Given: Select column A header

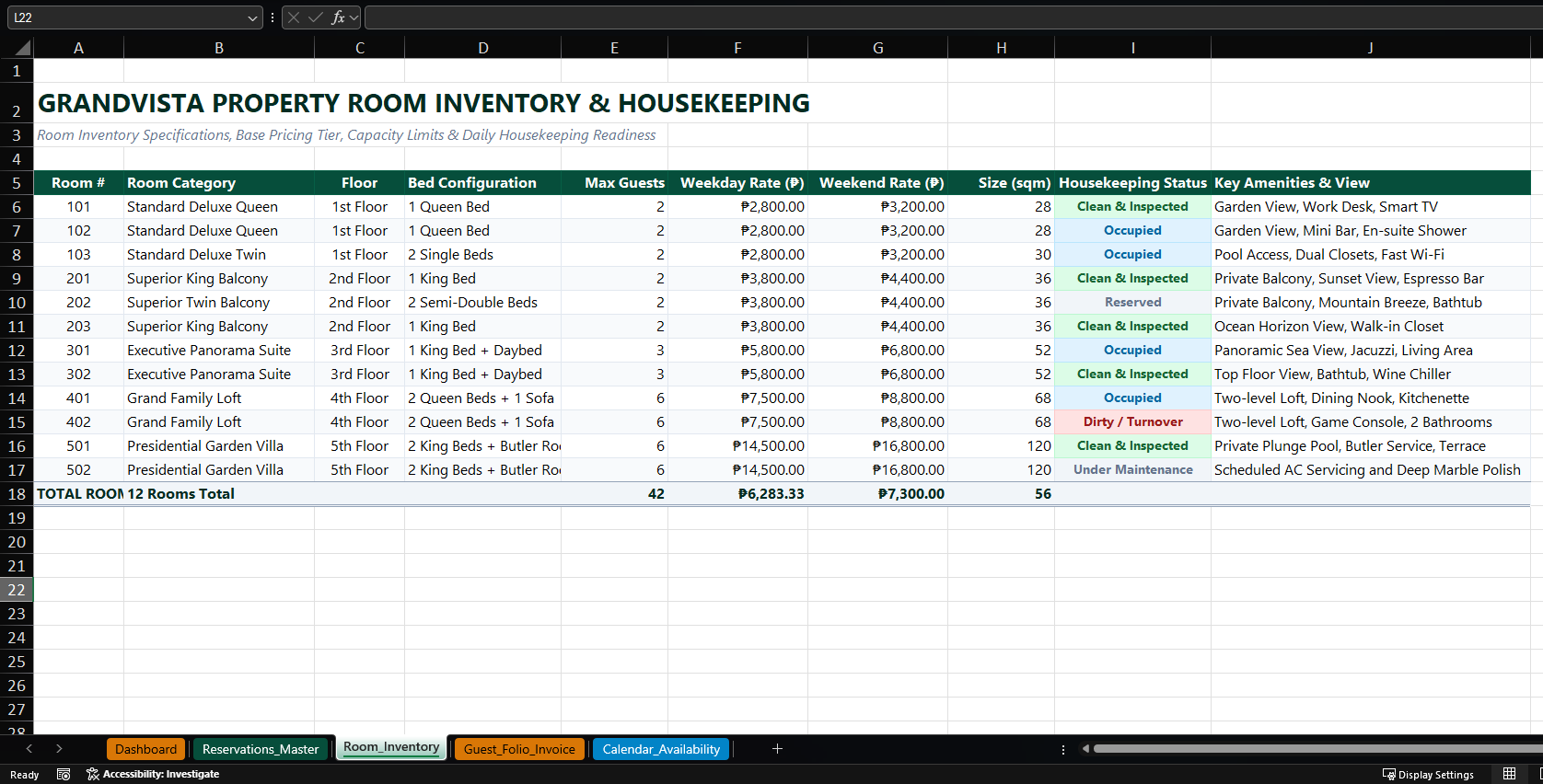Looking at the screenshot, I should click(78, 48).
